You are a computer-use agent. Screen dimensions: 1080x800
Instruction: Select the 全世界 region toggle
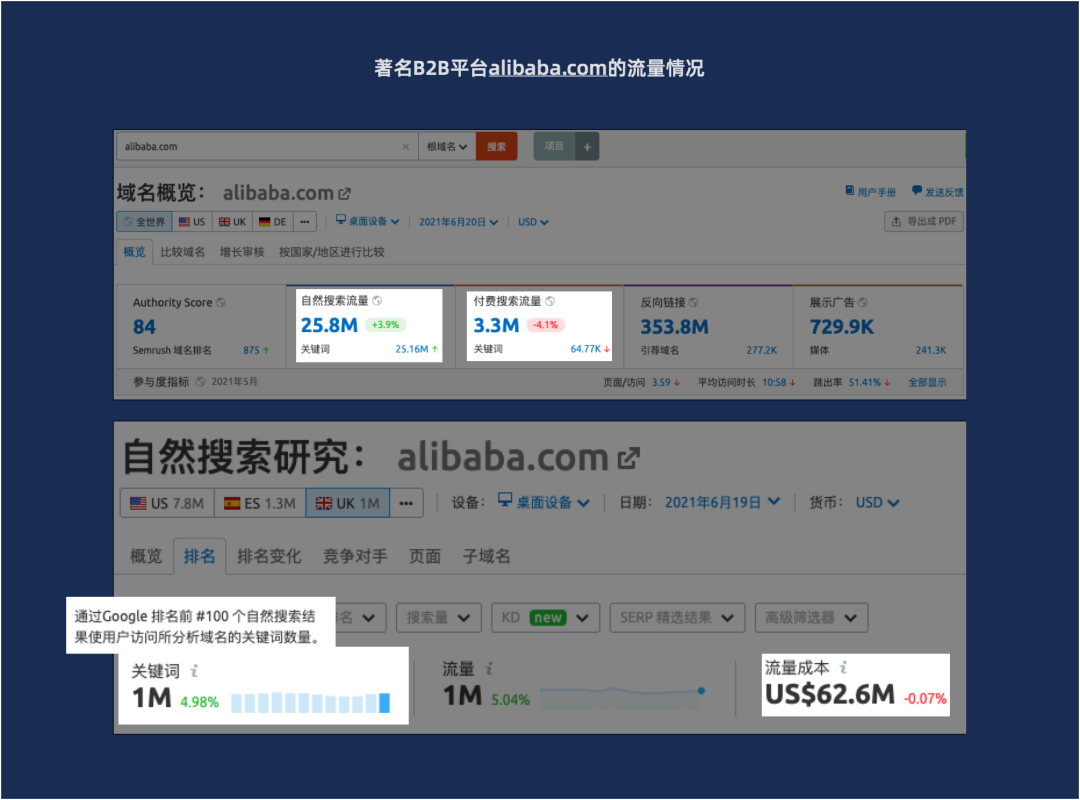[145, 222]
